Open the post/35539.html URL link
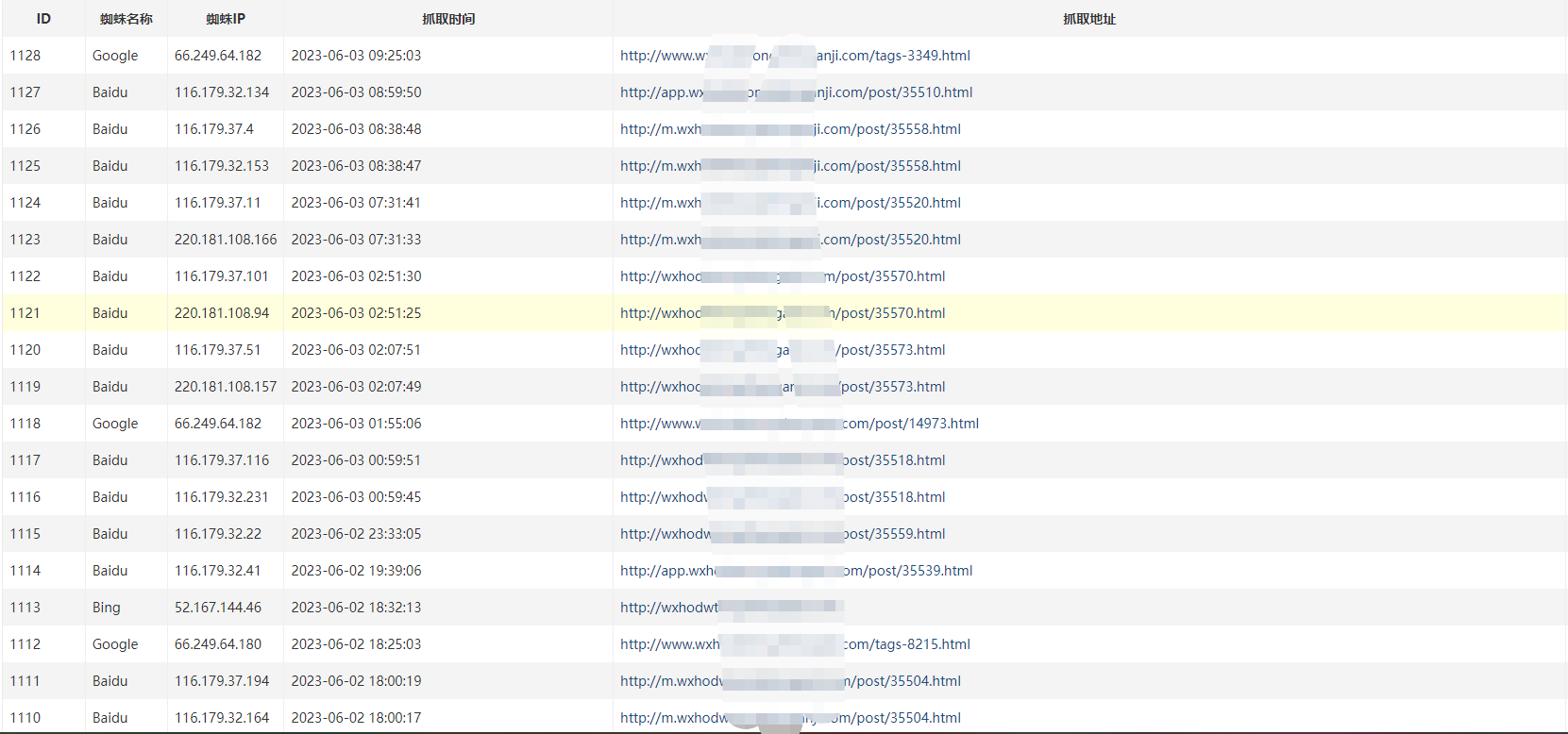Viewport: 1568px width, 734px height. click(x=795, y=571)
